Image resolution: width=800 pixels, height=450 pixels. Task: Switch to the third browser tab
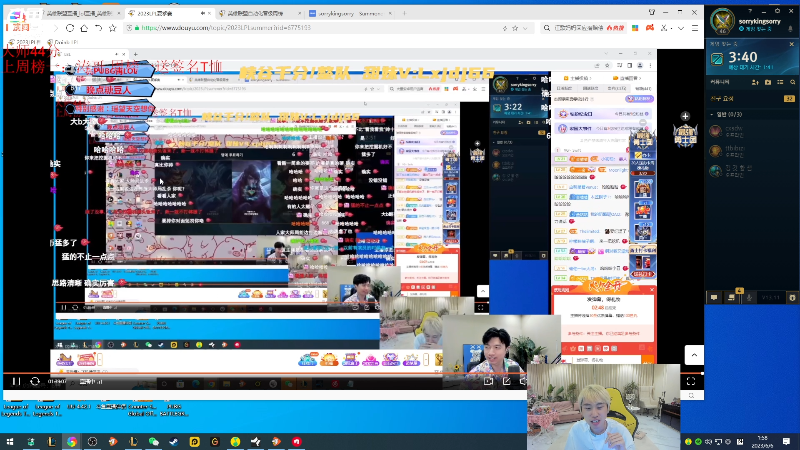click(x=260, y=13)
